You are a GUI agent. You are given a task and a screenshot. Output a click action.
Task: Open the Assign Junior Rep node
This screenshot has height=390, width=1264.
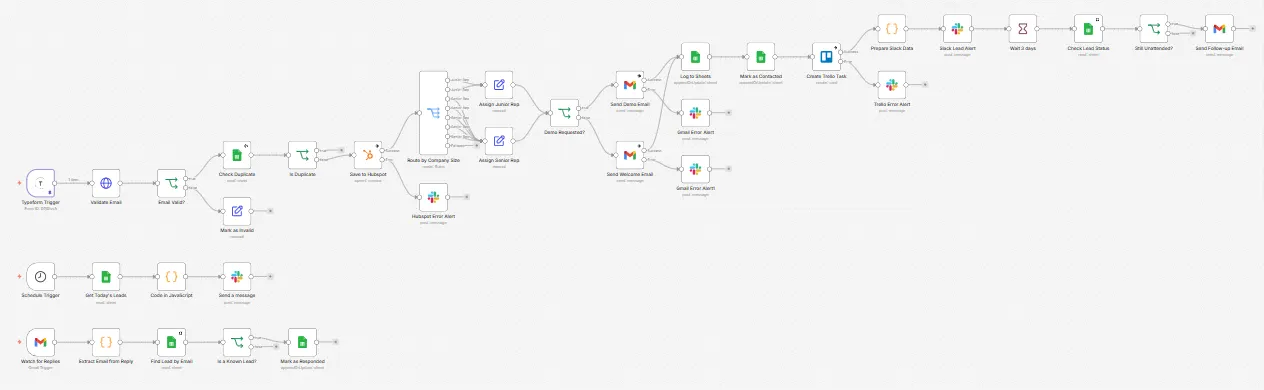(498, 85)
